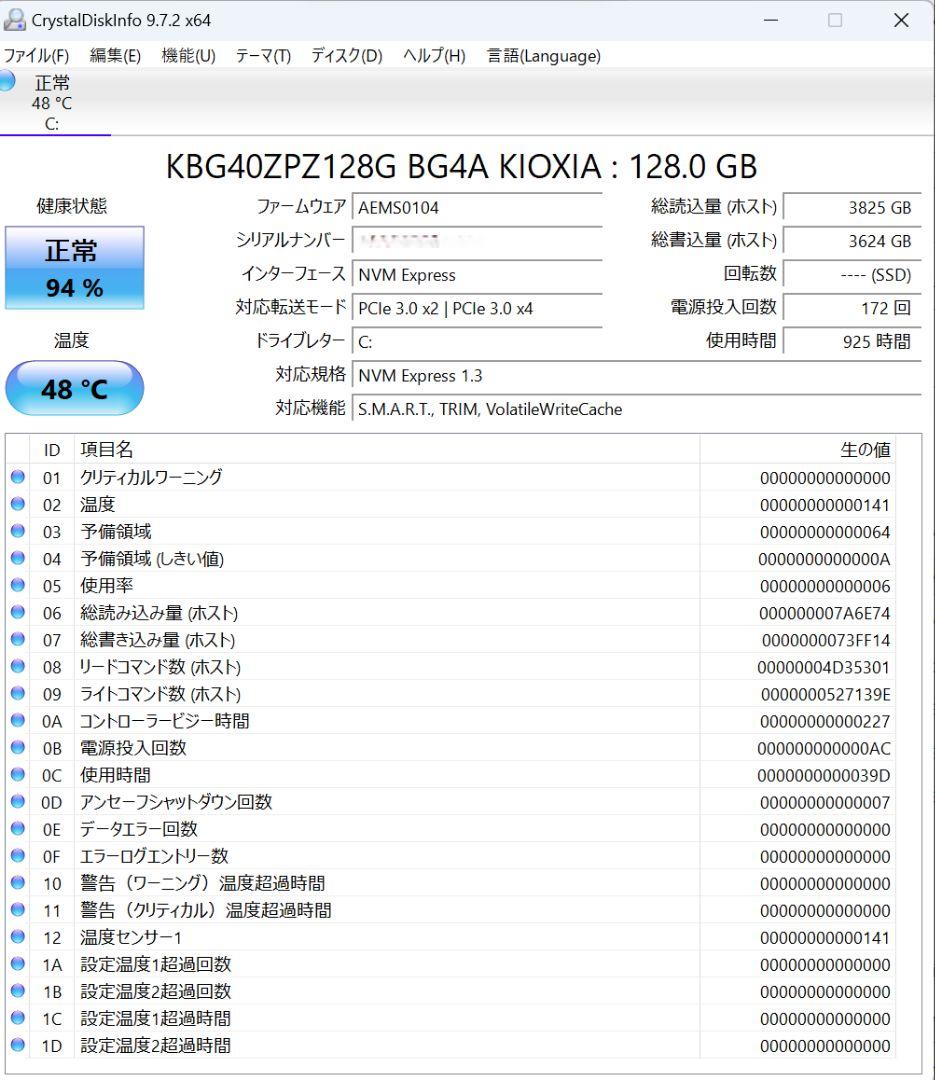Click the blue status dot beside 温度 (ID 02)
Image resolution: width=935 pixels, height=1080 pixels.
(17, 504)
